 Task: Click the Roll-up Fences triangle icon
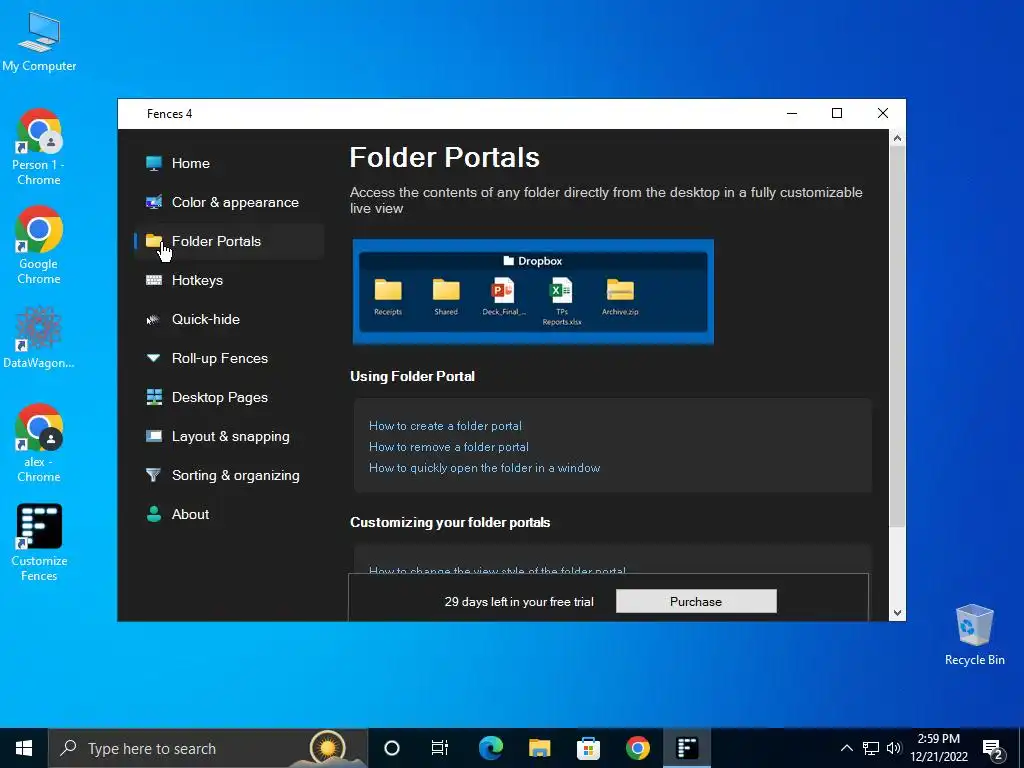(x=153, y=358)
